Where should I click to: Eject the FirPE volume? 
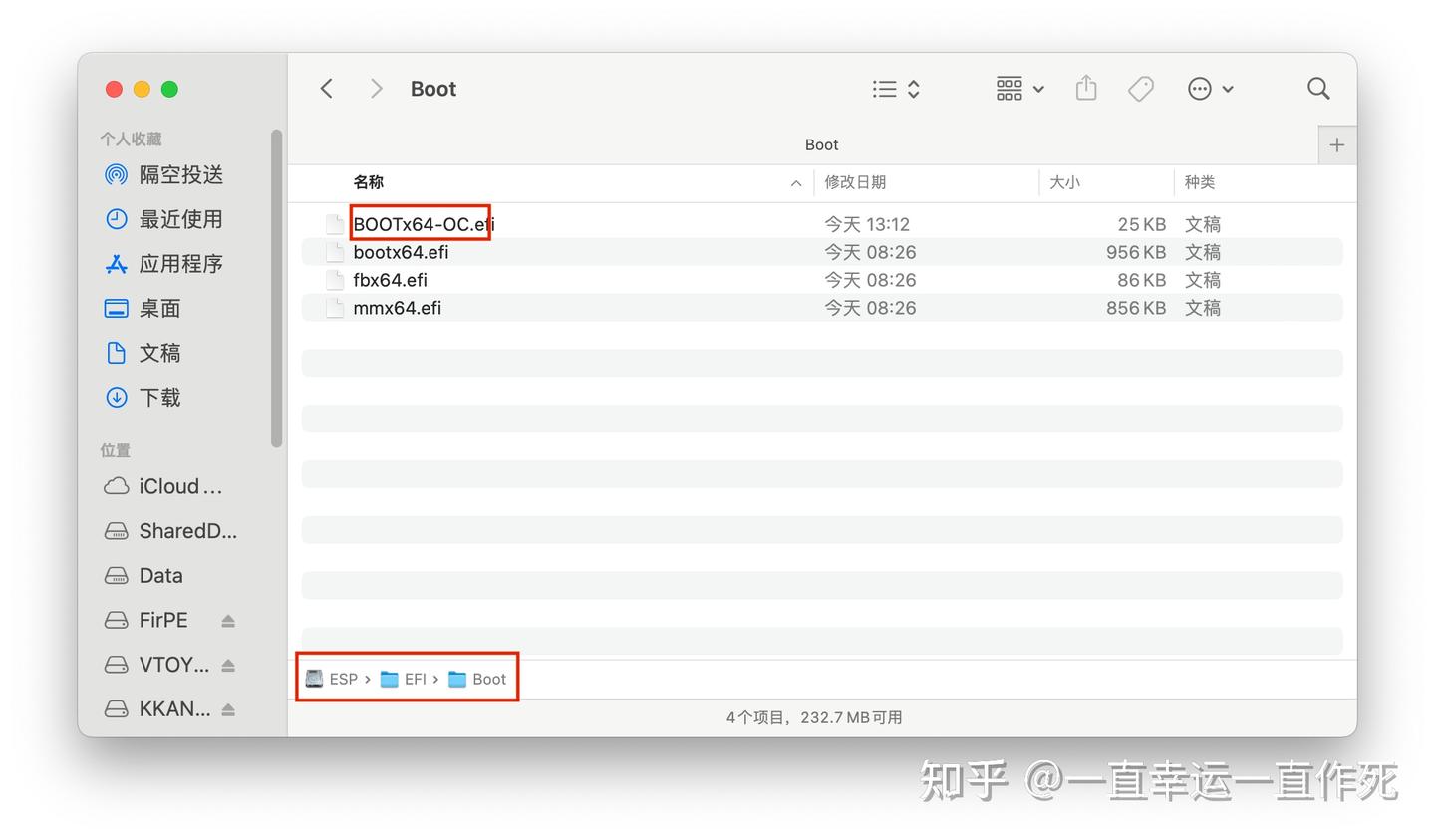[228, 620]
